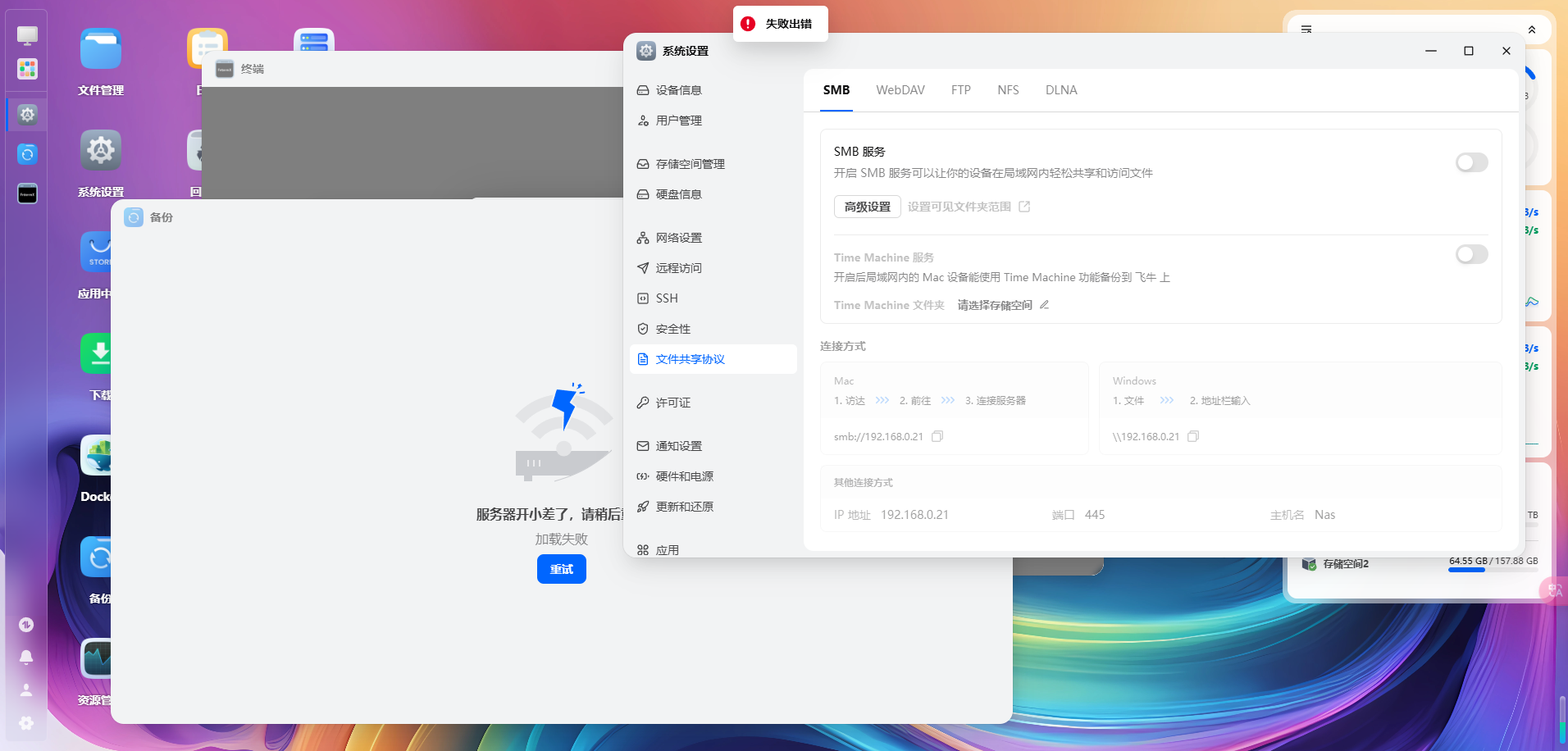The image size is (1568, 751).
Task: Open 应用 in the settings sidebar
Action: pyautogui.click(x=713, y=549)
